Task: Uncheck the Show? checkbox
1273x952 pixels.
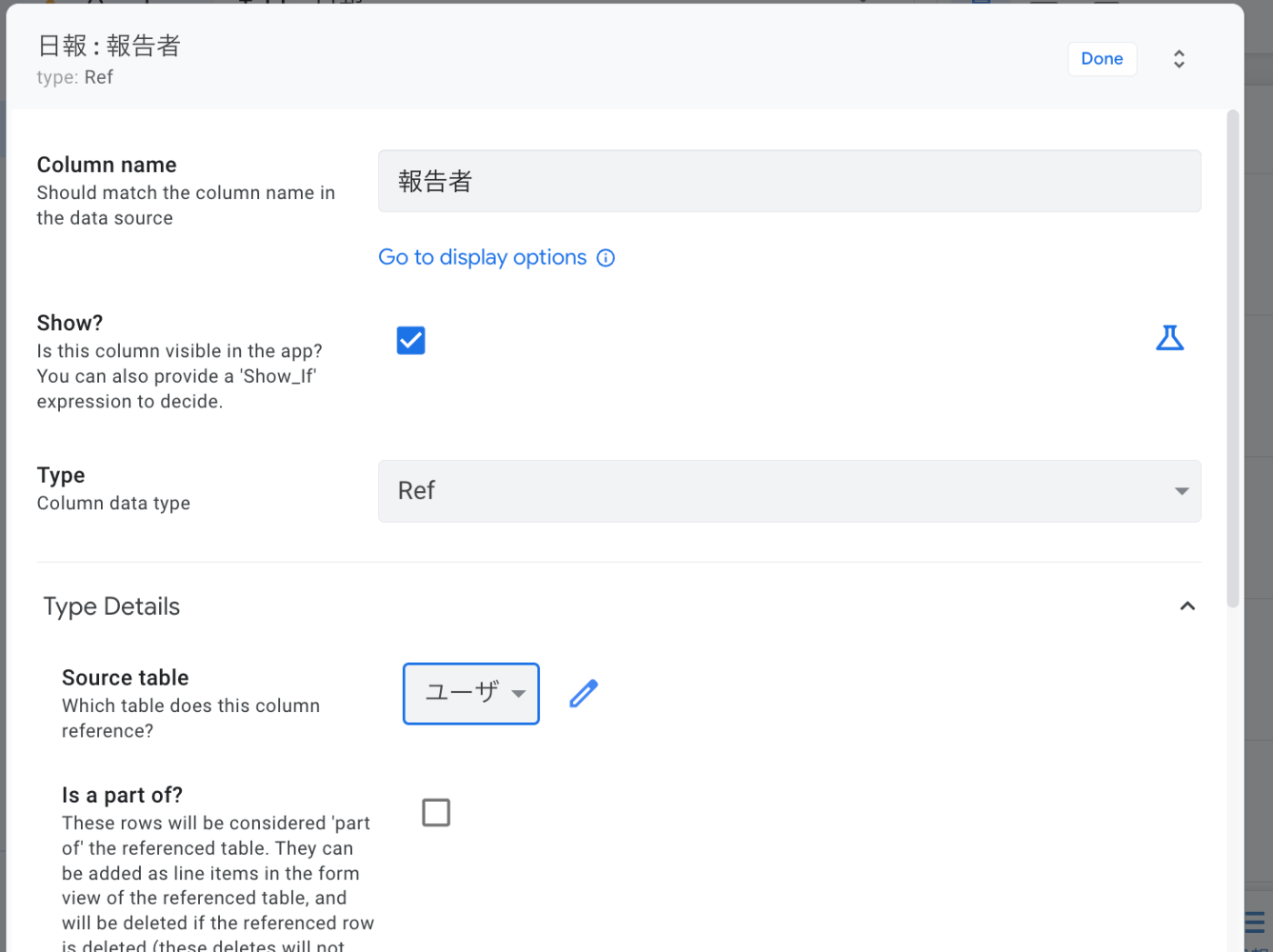Action: click(x=411, y=340)
